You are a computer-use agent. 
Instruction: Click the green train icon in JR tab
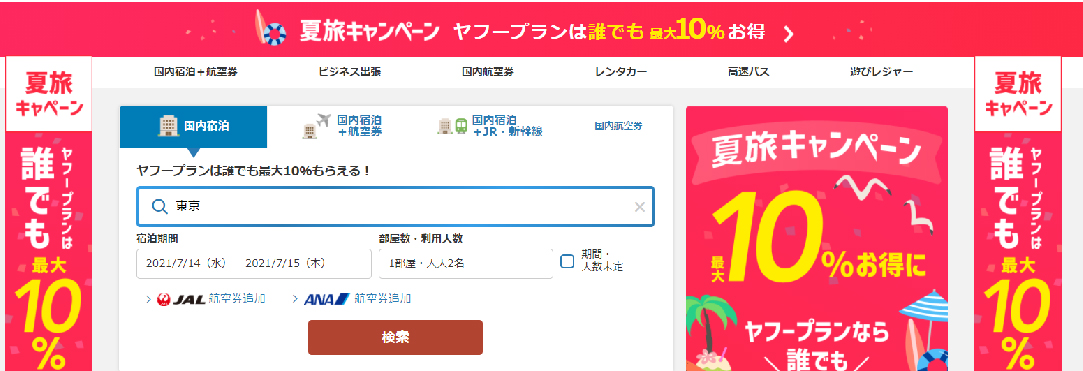[x=461, y=126]
